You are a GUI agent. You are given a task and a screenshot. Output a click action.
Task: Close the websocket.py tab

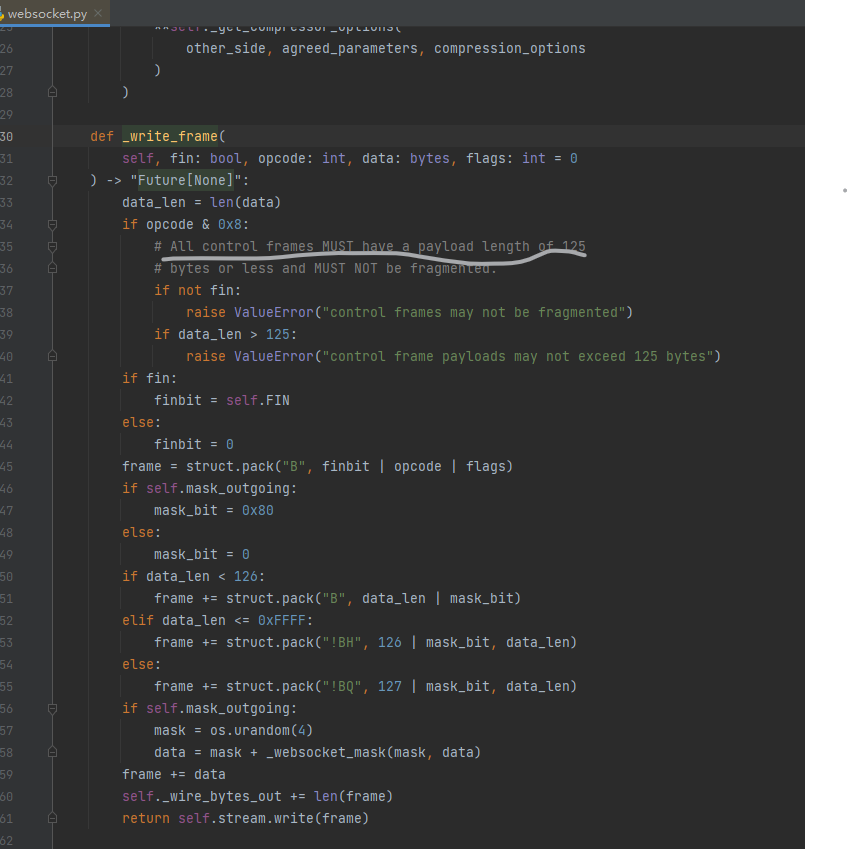point(98,13)
